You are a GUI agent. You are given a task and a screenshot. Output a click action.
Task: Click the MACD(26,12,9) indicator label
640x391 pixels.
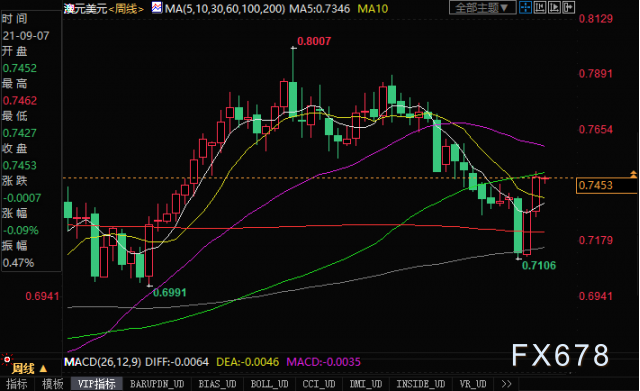click(103, 362)
